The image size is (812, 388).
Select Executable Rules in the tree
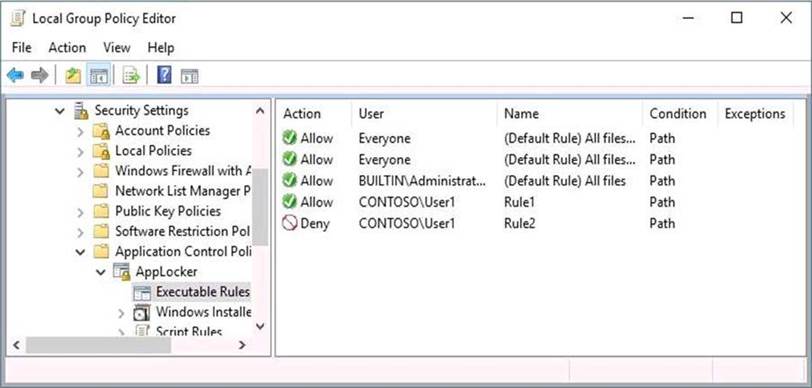(x=202, y=292)
